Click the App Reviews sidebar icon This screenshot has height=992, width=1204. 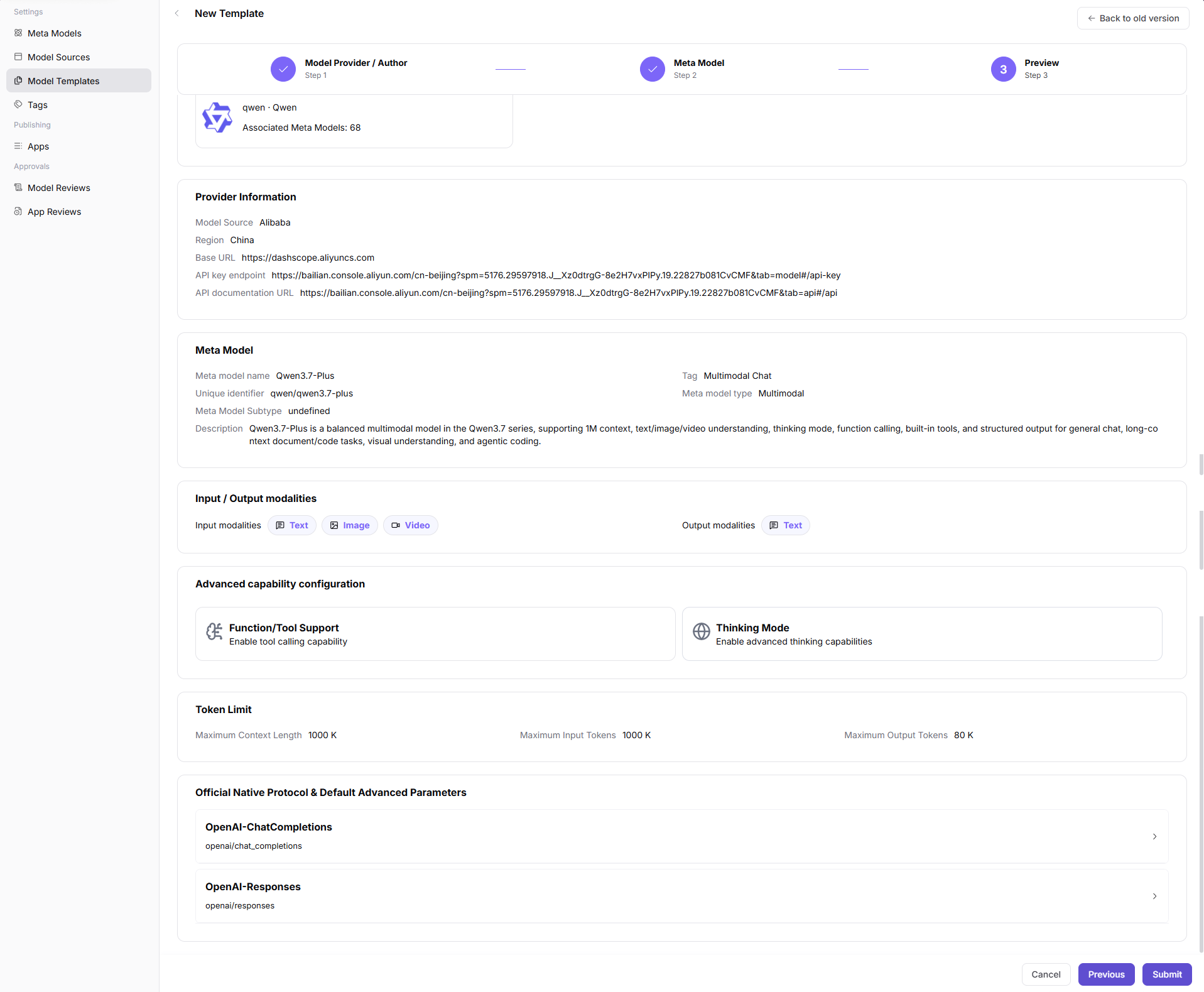(18, 211)
